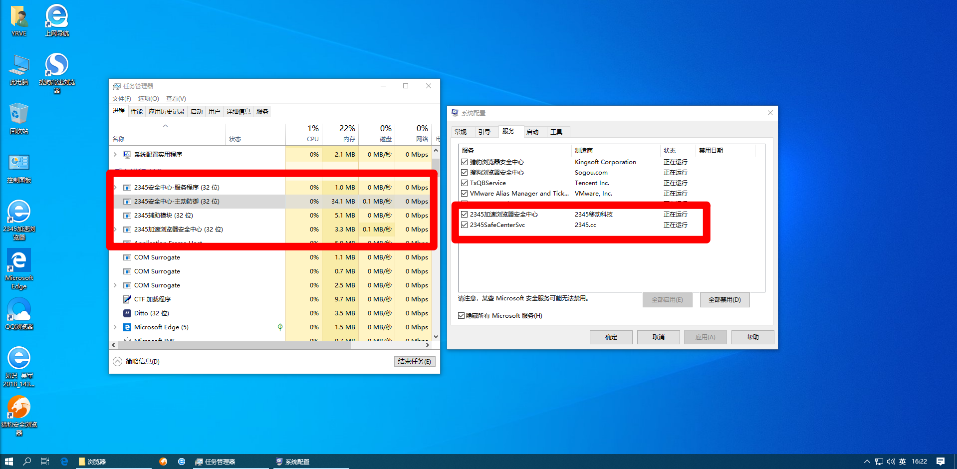
Task: Click the Microsoft Edge process icon in Task Manager
Action: pos(127,327)
